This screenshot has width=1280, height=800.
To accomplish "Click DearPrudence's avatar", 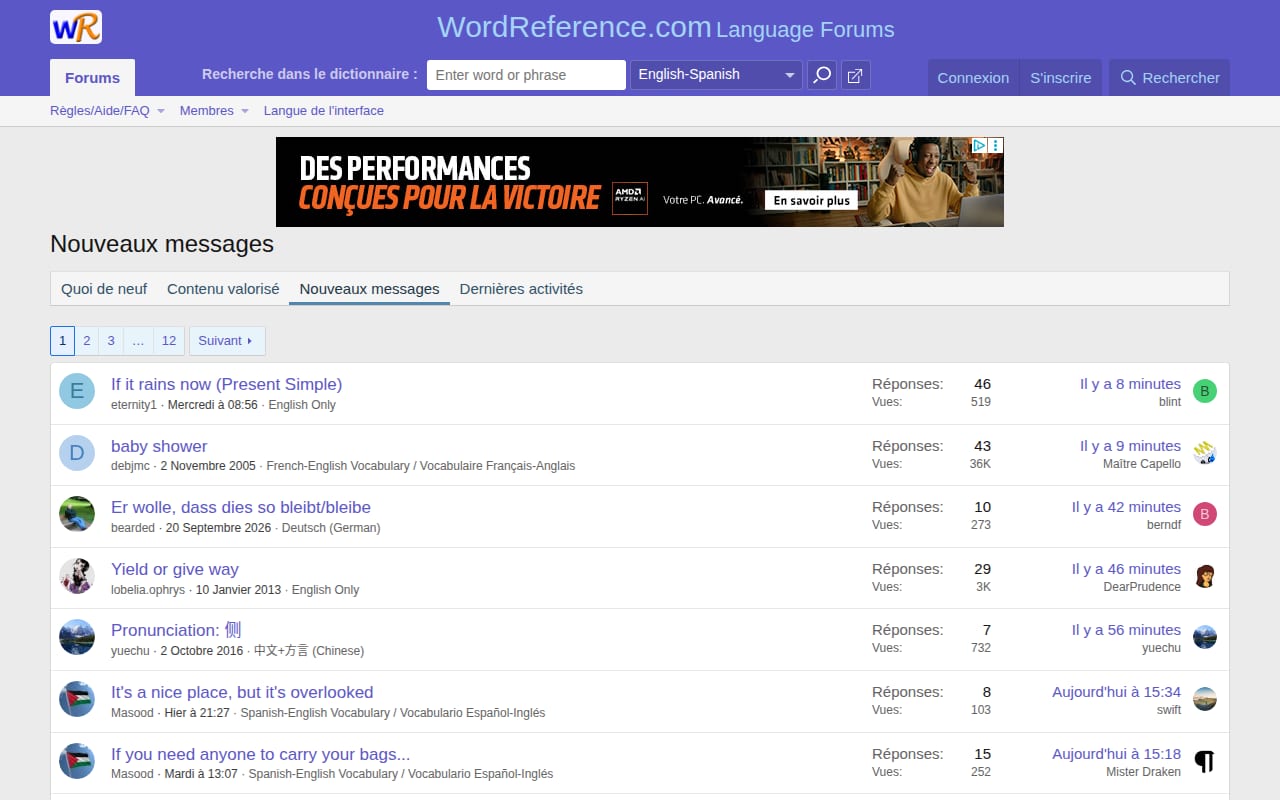I will [x=1205, y=577].
